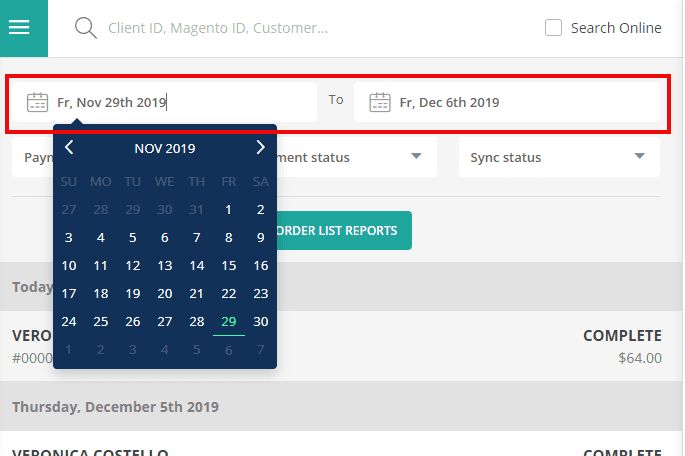Go to next month in calendar

(x=260, y=148)
